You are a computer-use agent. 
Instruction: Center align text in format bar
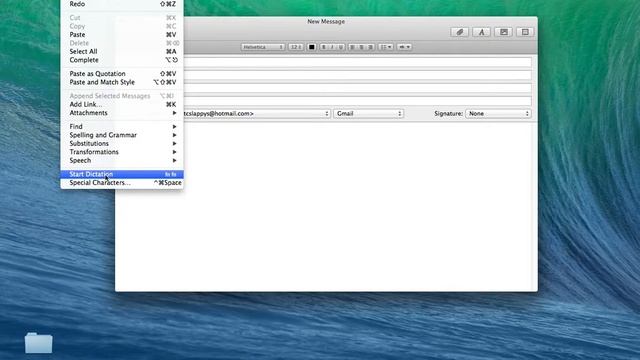362,47
